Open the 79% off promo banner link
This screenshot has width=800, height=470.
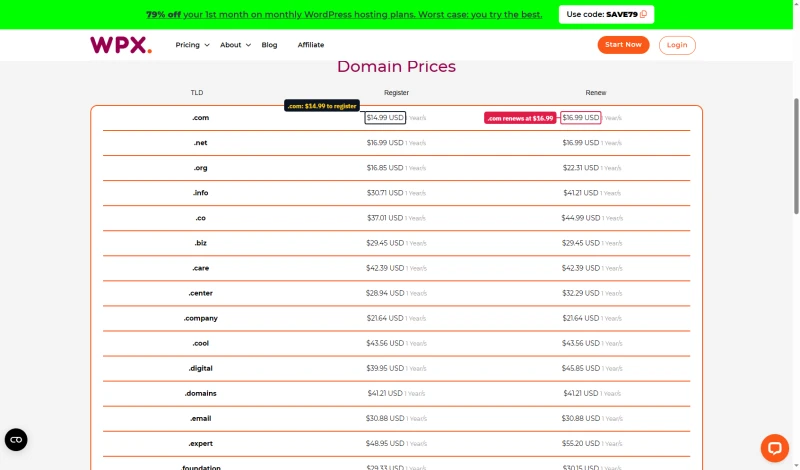344,14
